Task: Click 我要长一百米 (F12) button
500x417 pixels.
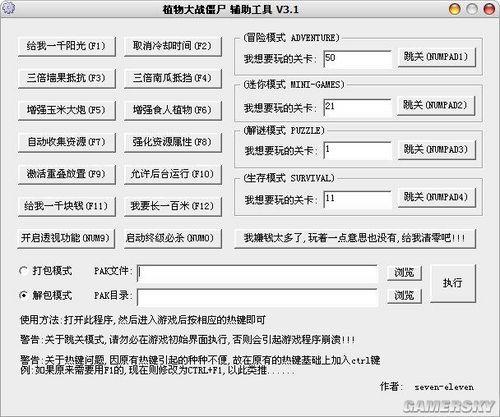Action: 173,206
